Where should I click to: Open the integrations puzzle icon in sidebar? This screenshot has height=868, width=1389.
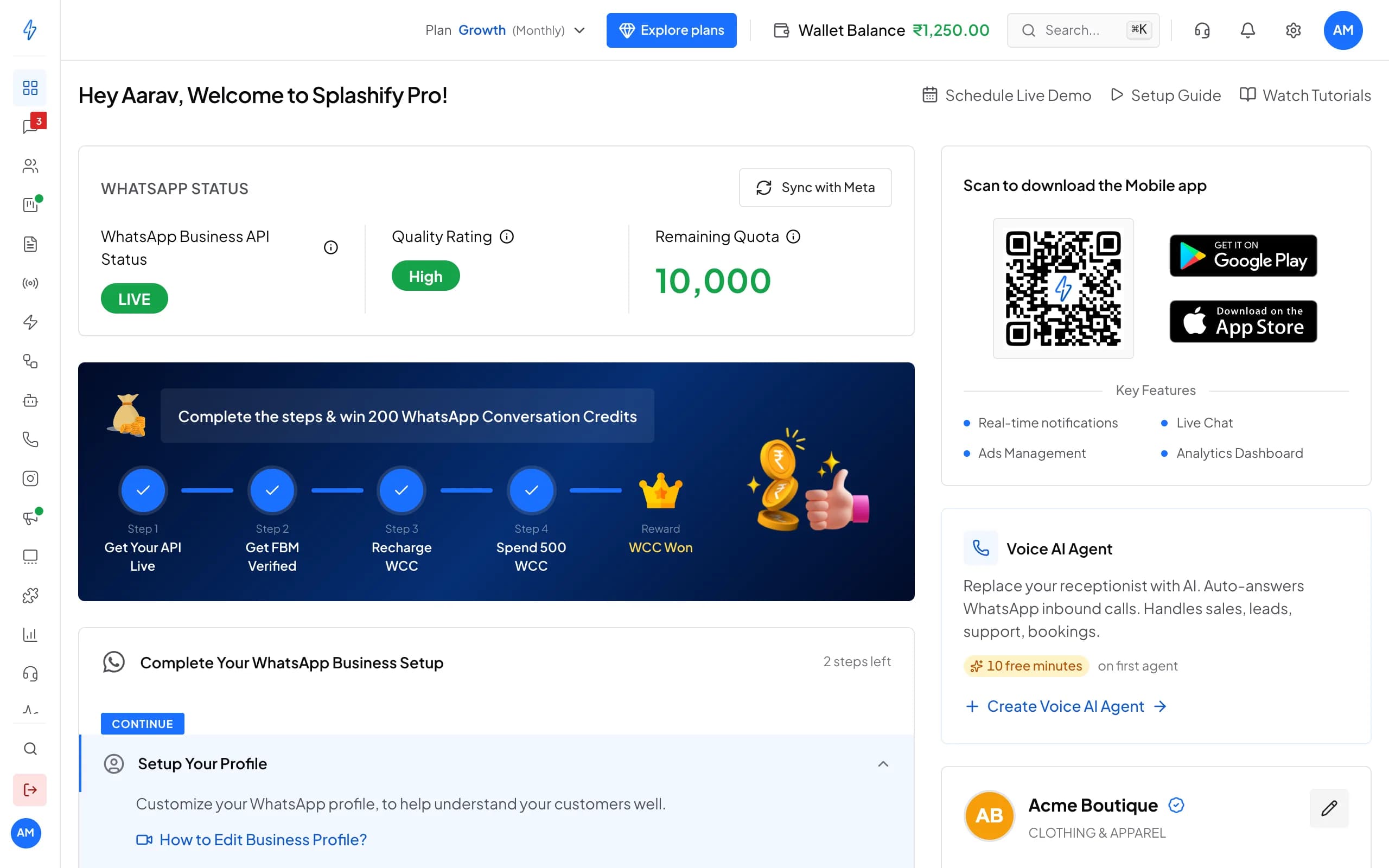[x=30, y=595]
